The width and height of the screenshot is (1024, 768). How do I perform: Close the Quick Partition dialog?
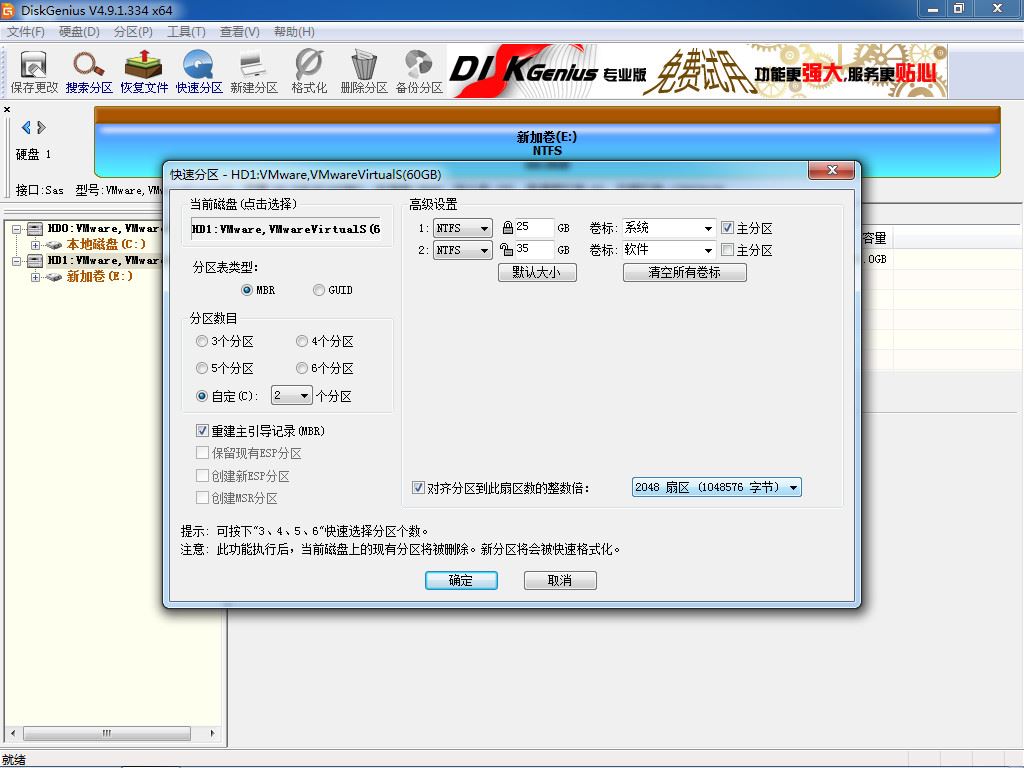tap(831, 170)
